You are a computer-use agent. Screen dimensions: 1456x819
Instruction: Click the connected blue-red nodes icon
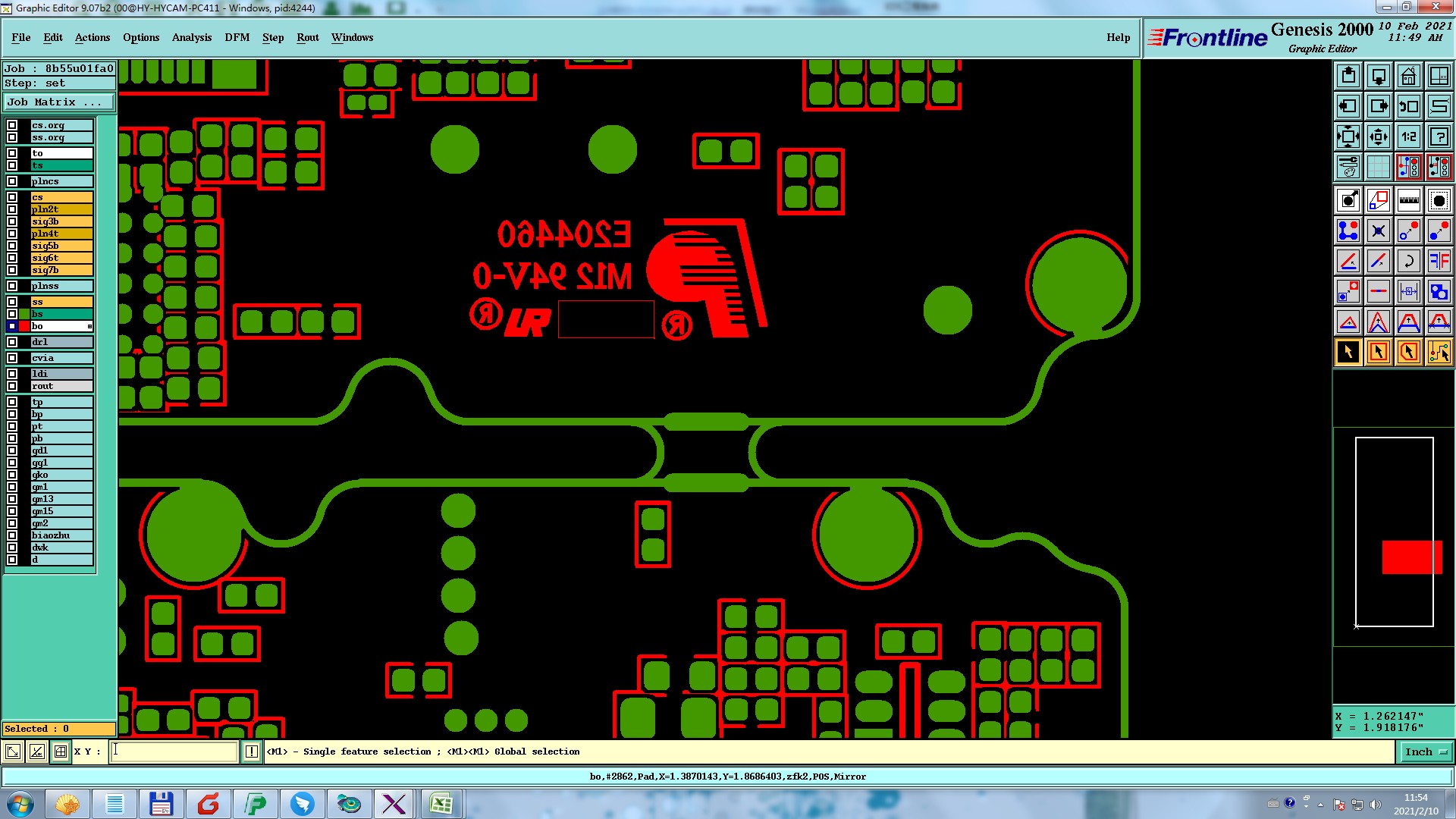(x=1348, y=231)
